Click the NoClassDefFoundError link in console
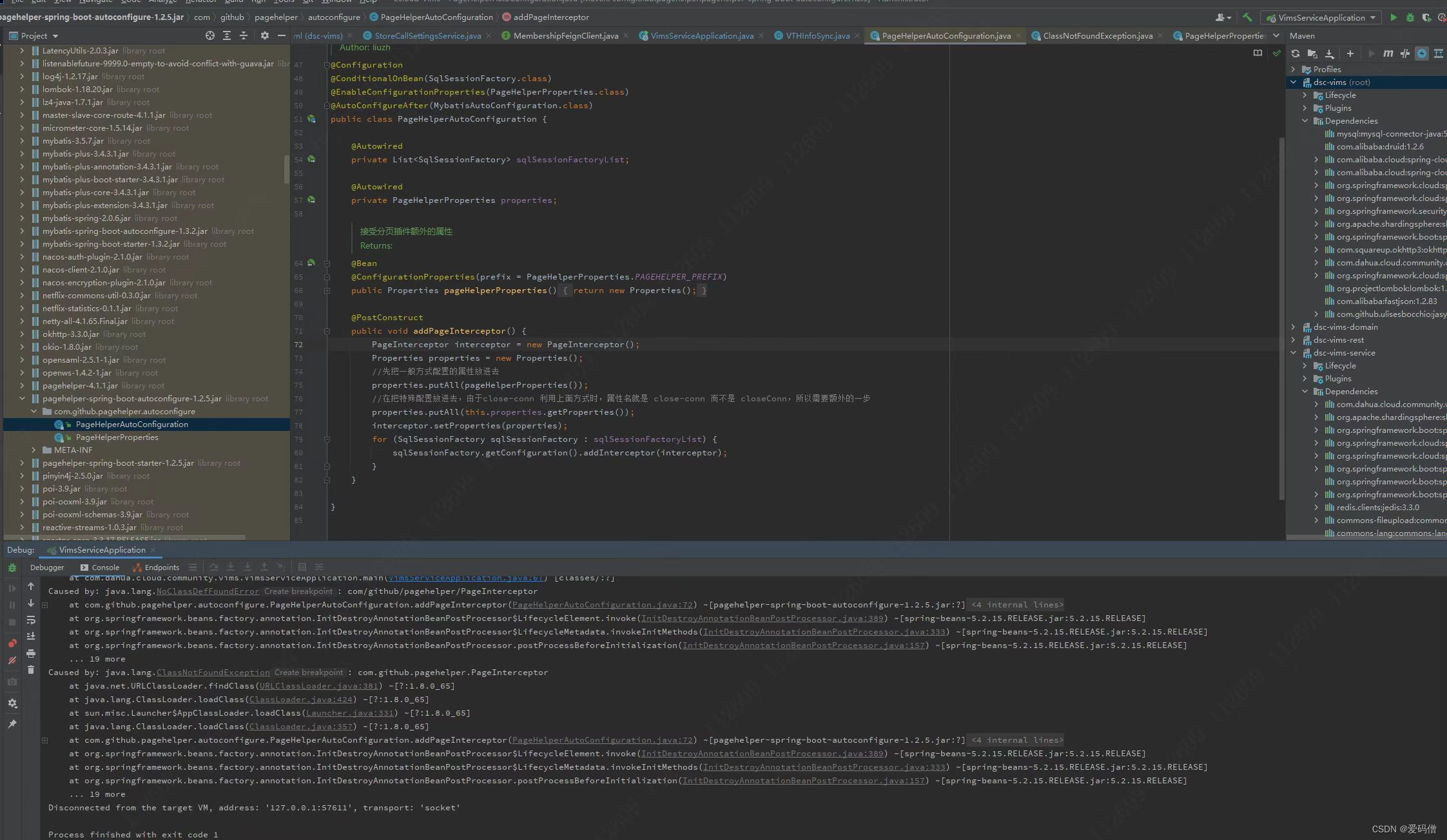1447x840 pixels. [208, 591]
